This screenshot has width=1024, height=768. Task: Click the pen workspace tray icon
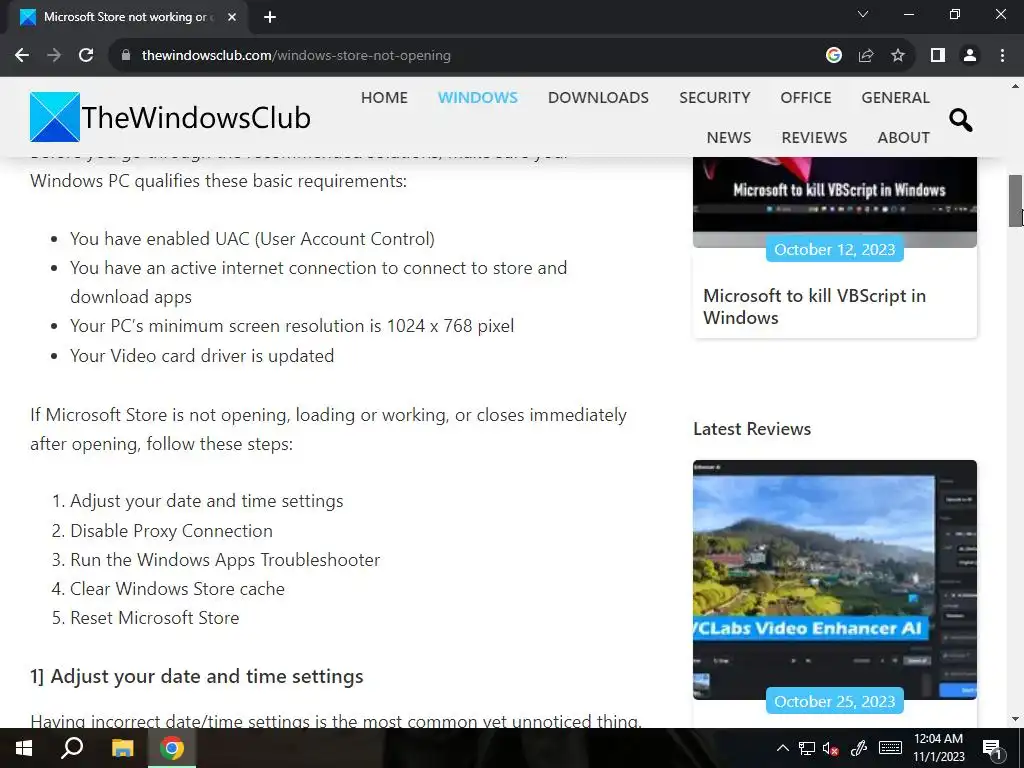pyautogui.click(x=858, y=748)
